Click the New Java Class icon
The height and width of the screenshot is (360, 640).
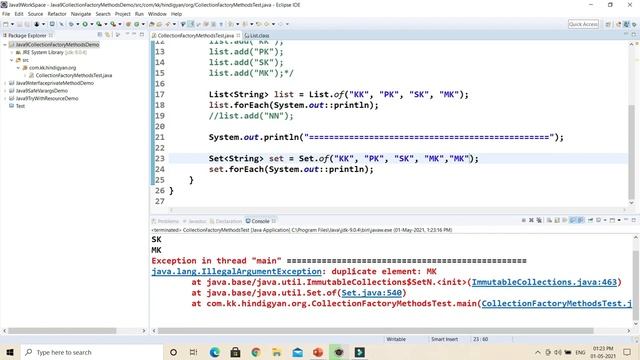coord(136,24)
